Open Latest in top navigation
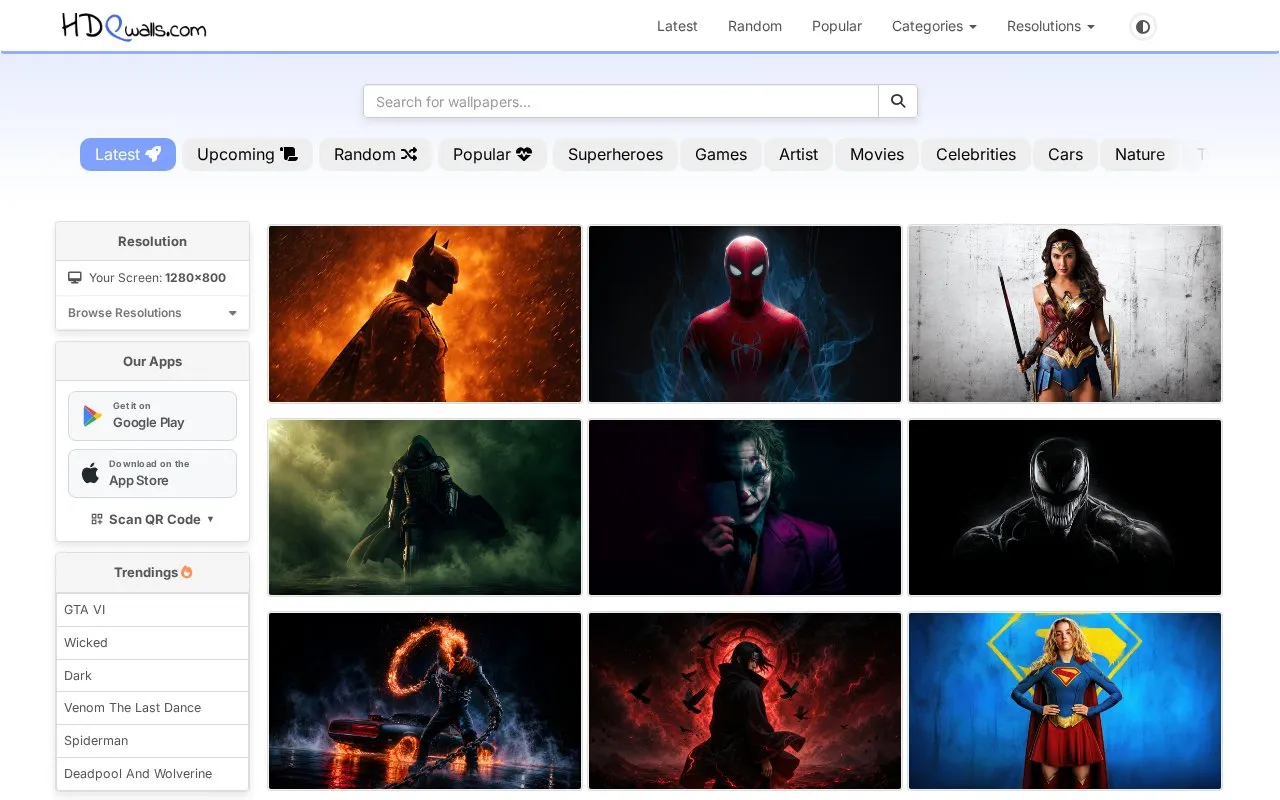This screenshot has width=1280, height=800. coord(677,26)
